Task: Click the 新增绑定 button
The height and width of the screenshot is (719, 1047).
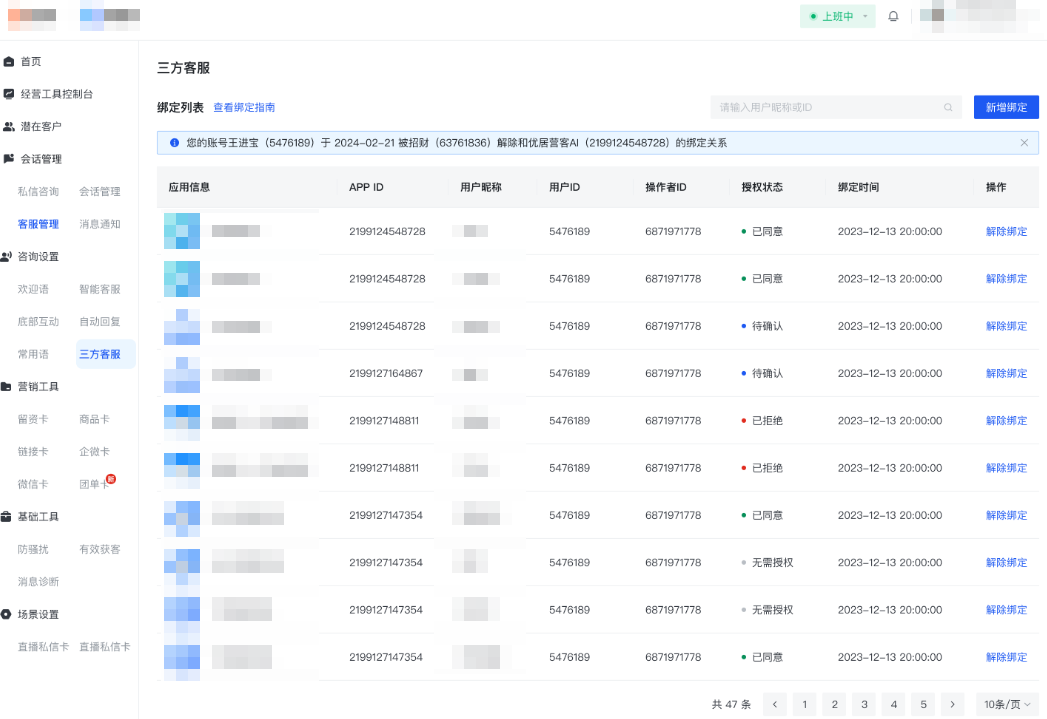Action: 1006,107
